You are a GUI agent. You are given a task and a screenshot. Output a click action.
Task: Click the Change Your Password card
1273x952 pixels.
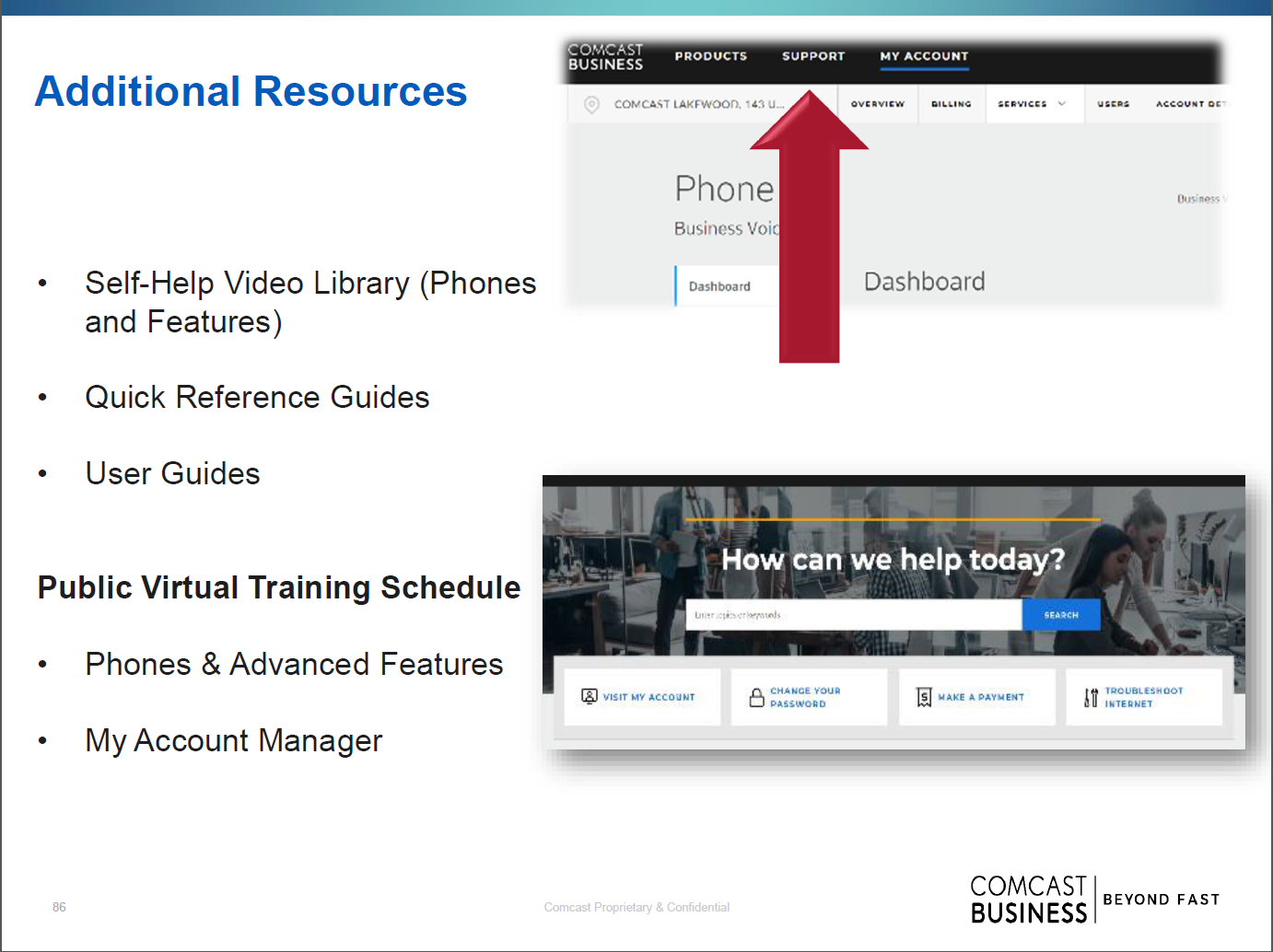tap(809, 697)
